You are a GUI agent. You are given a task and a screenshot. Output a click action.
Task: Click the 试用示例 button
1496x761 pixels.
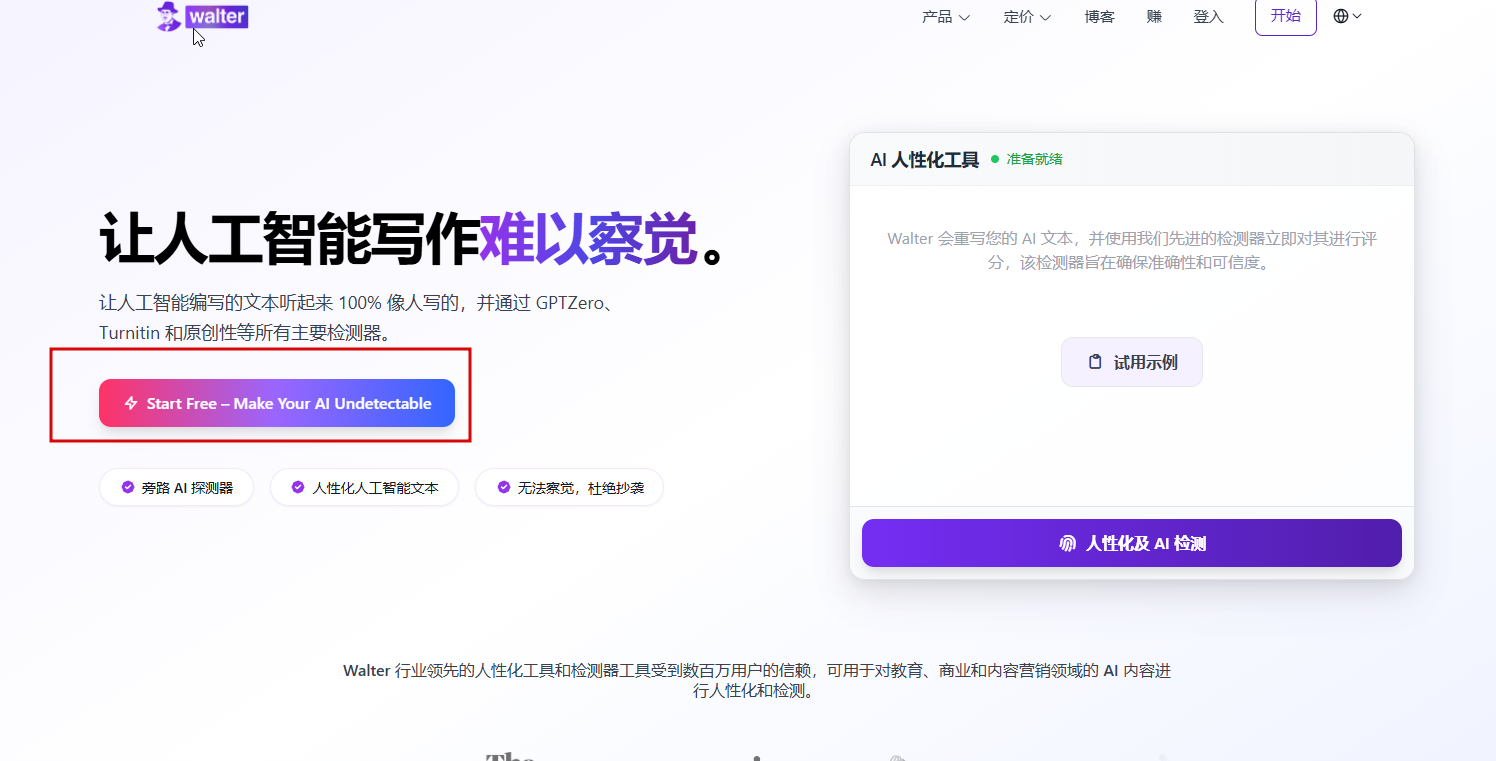coord(1132,362)
